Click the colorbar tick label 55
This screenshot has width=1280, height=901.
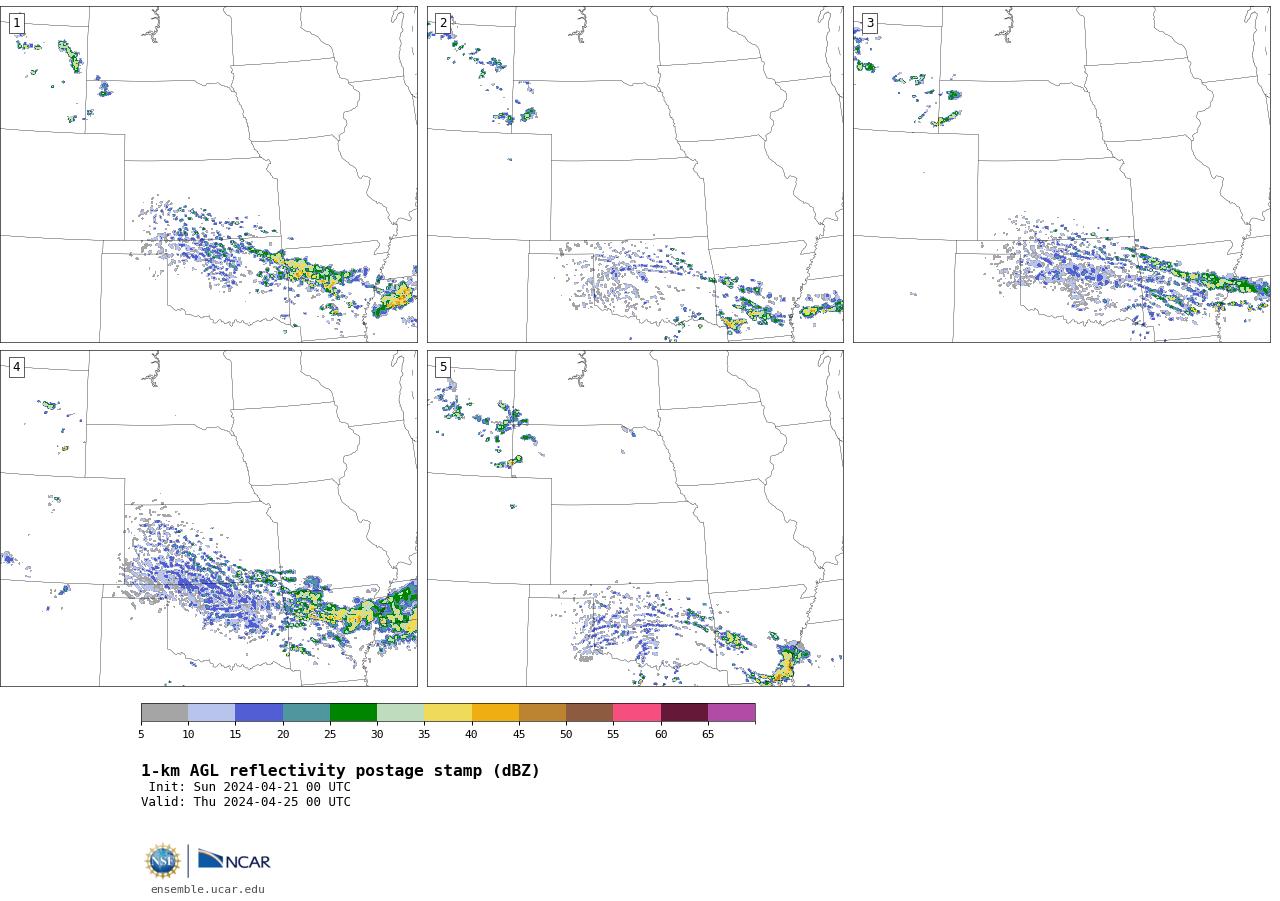click(613, 735)
